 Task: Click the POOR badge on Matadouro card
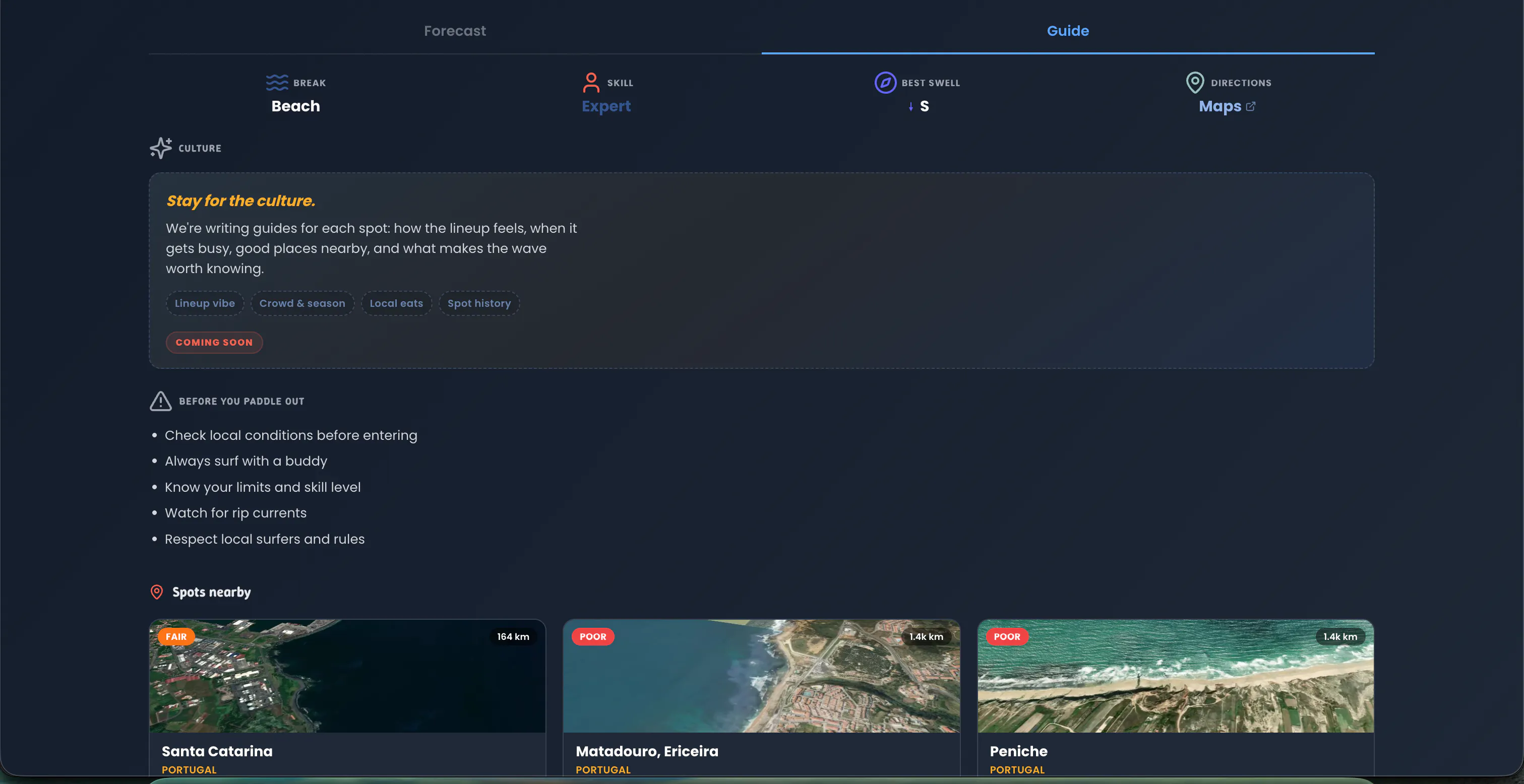tap(593, 637)
